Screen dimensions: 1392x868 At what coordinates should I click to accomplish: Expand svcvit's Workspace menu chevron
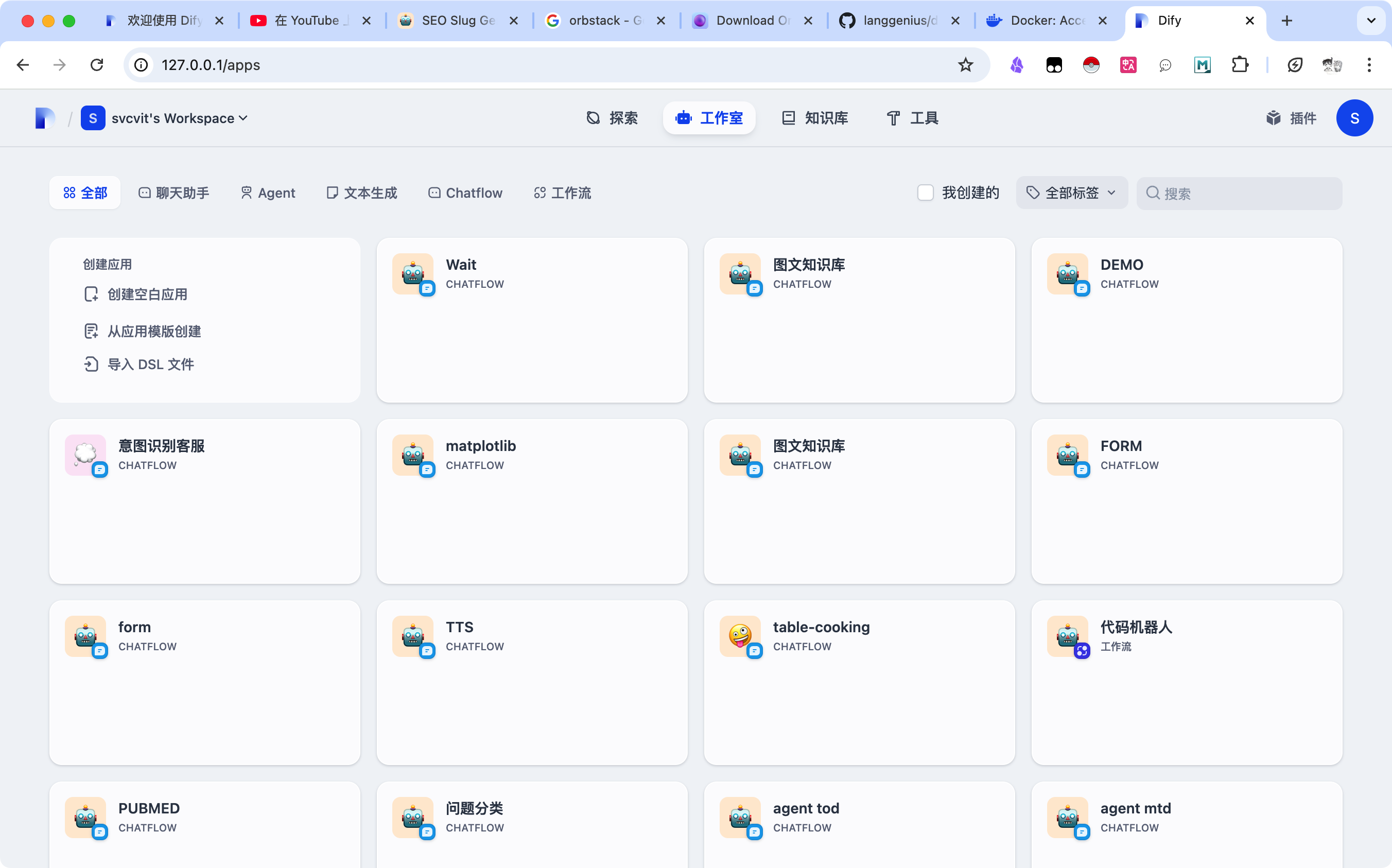pos(243,118)
